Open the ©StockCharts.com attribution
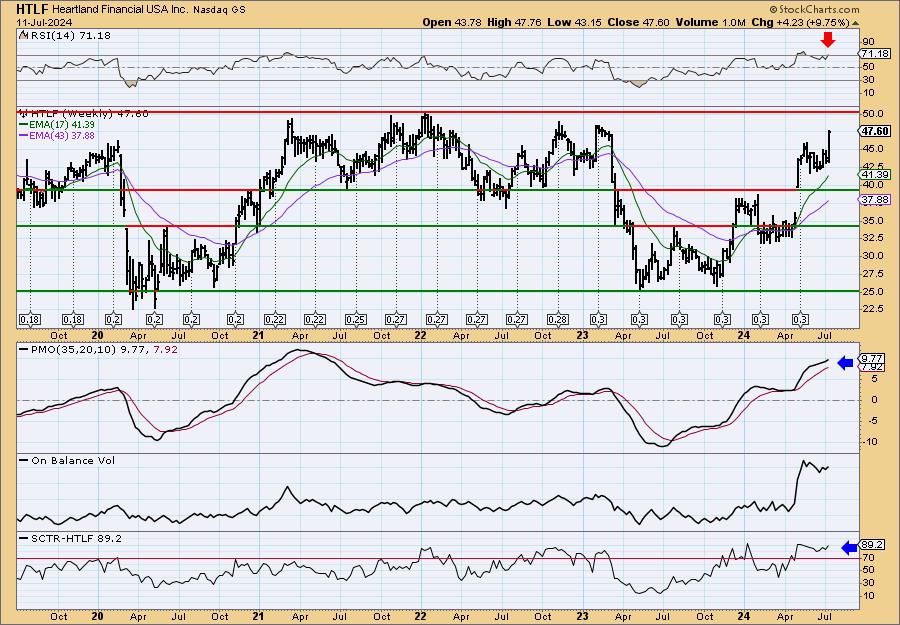The height and width of the screenshot is (625, 900). (x=814, y=9)
